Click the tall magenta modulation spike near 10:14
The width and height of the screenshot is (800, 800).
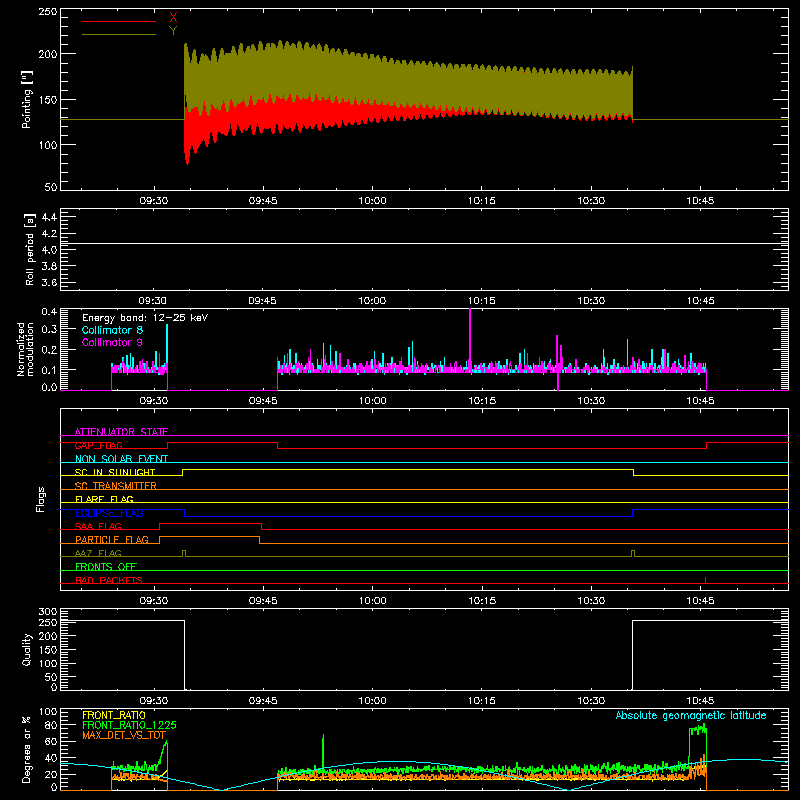coord(470,337)
